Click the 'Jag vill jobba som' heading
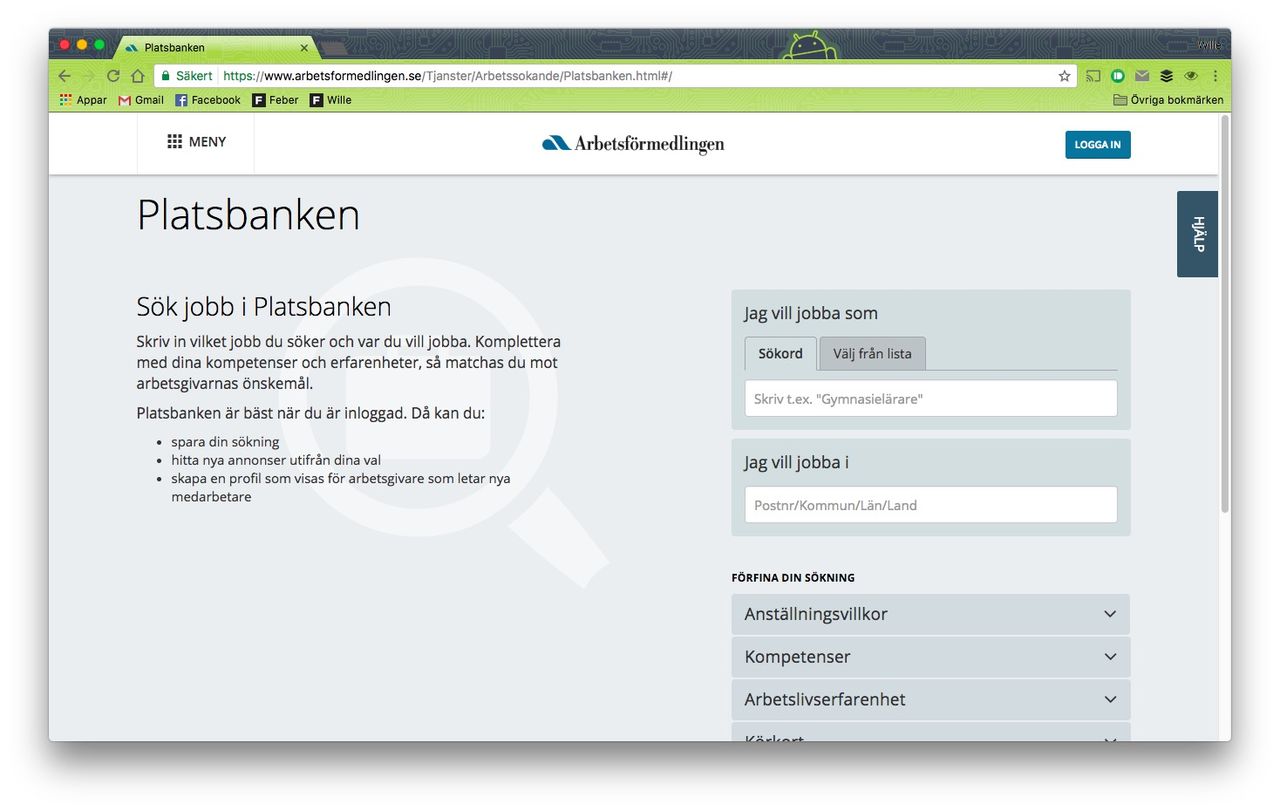Image resolution: width=1280 pixels, height=811 pixels. [x=811, y=313]
